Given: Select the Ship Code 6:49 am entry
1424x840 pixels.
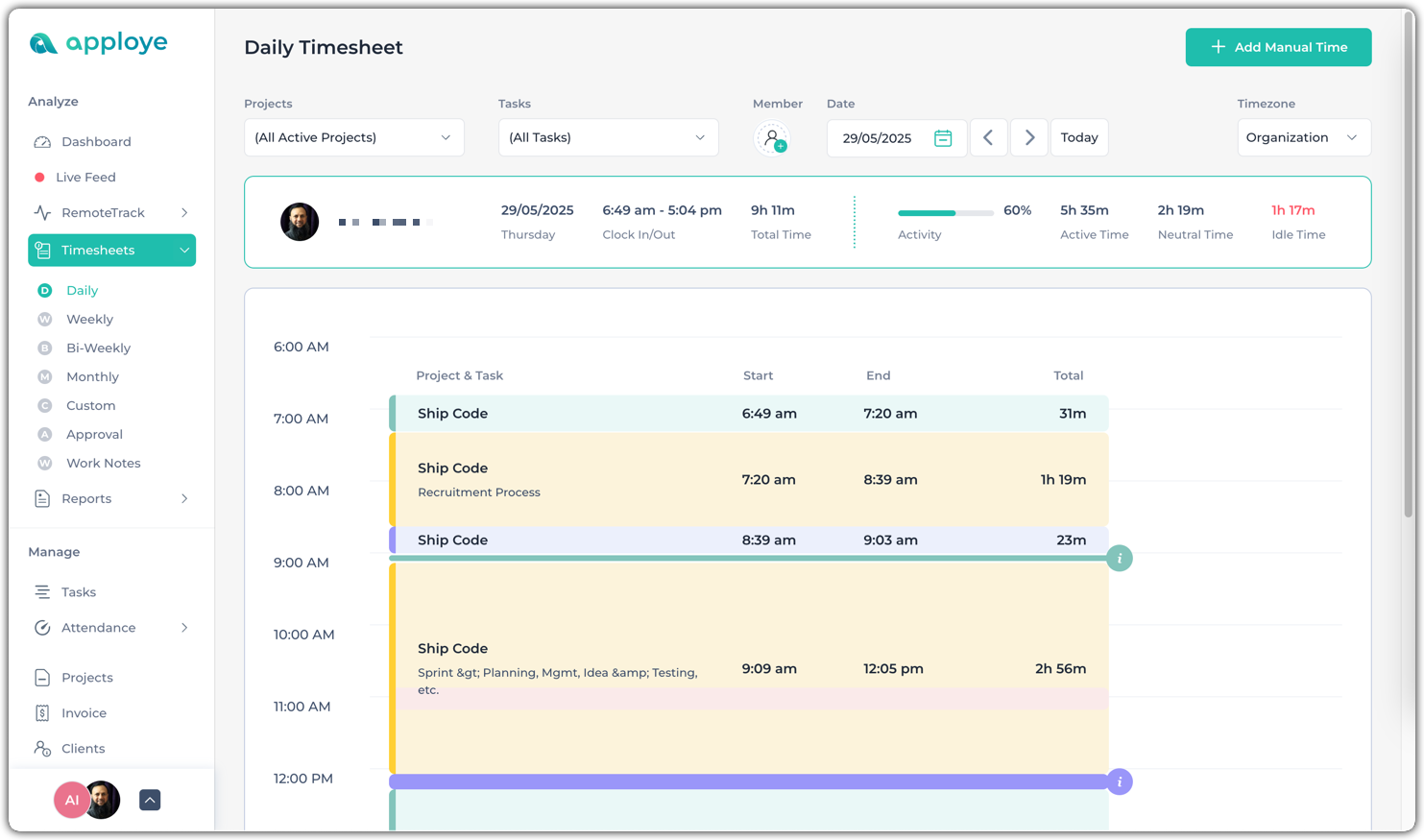Looking at the screenshot, I should pos(749,414).
